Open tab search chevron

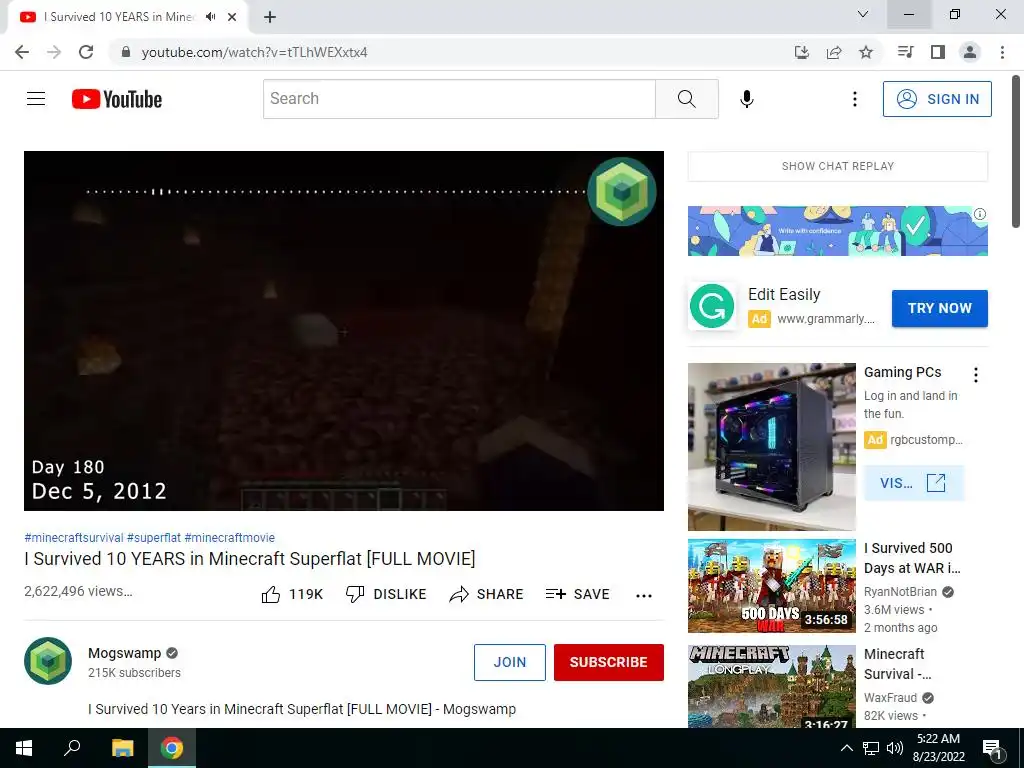(863, 14)
